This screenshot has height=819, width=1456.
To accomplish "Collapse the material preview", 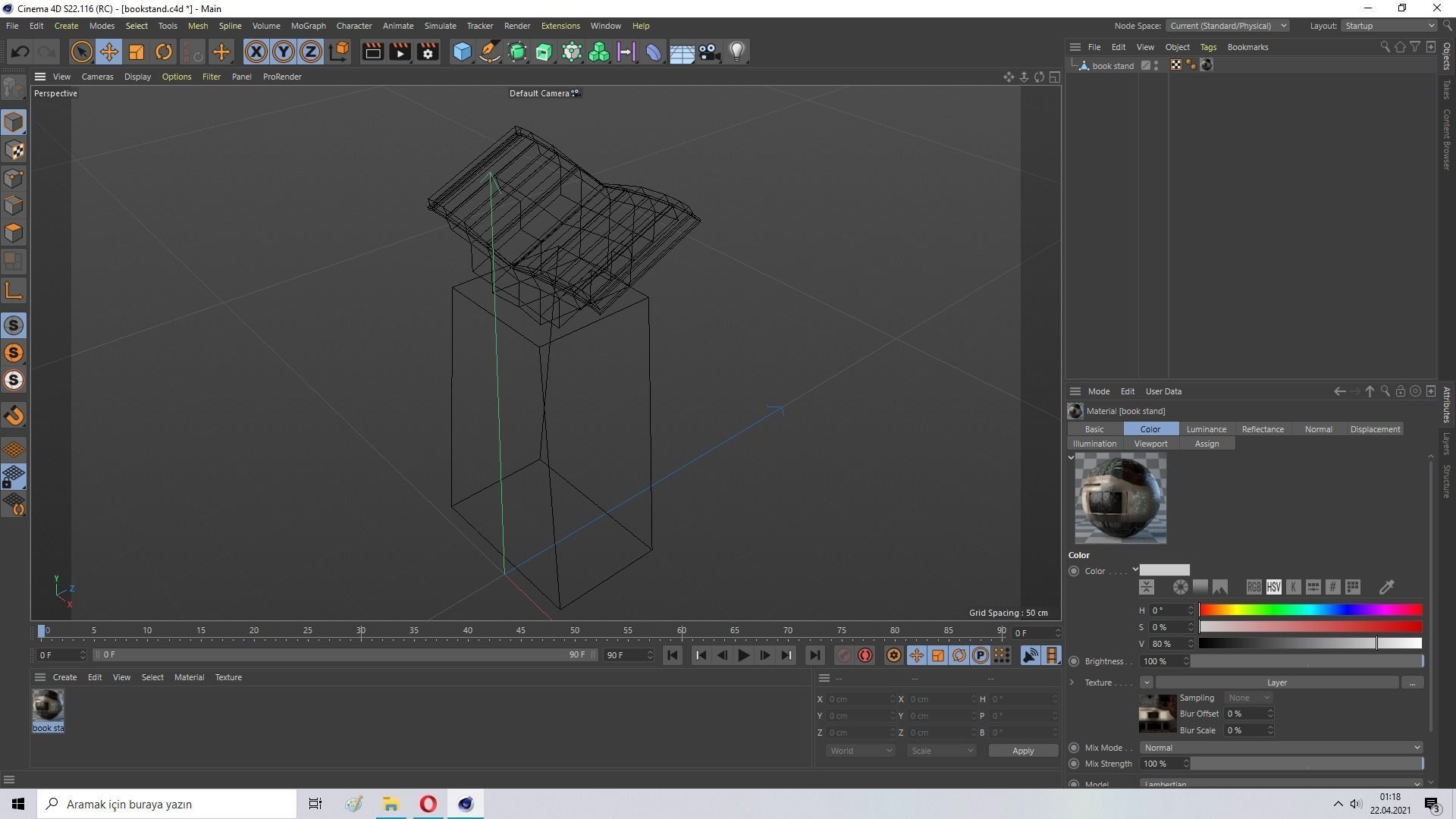I will (x=1071, y=457).
